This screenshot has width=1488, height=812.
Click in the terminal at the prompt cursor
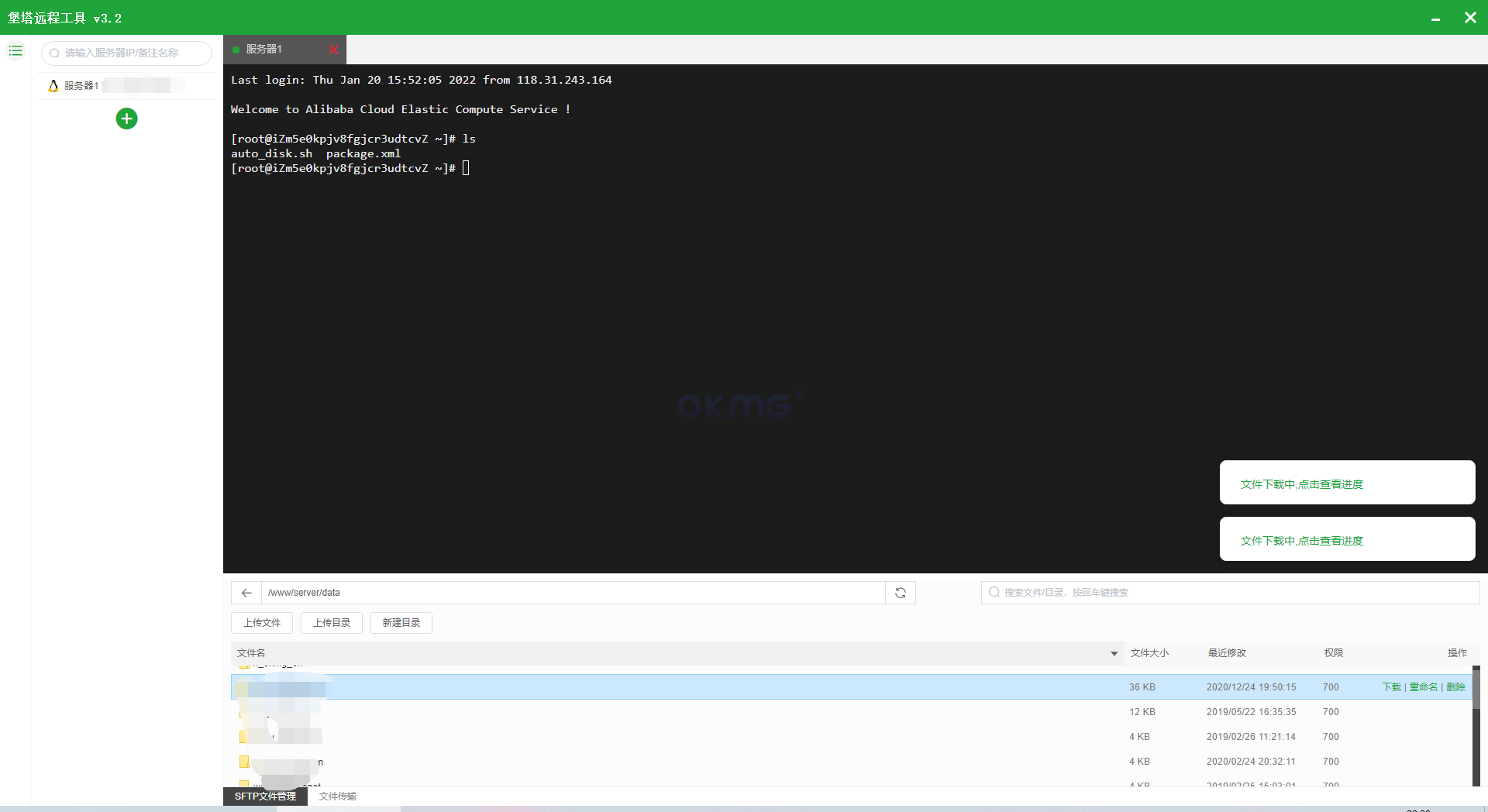click(466, 168)
